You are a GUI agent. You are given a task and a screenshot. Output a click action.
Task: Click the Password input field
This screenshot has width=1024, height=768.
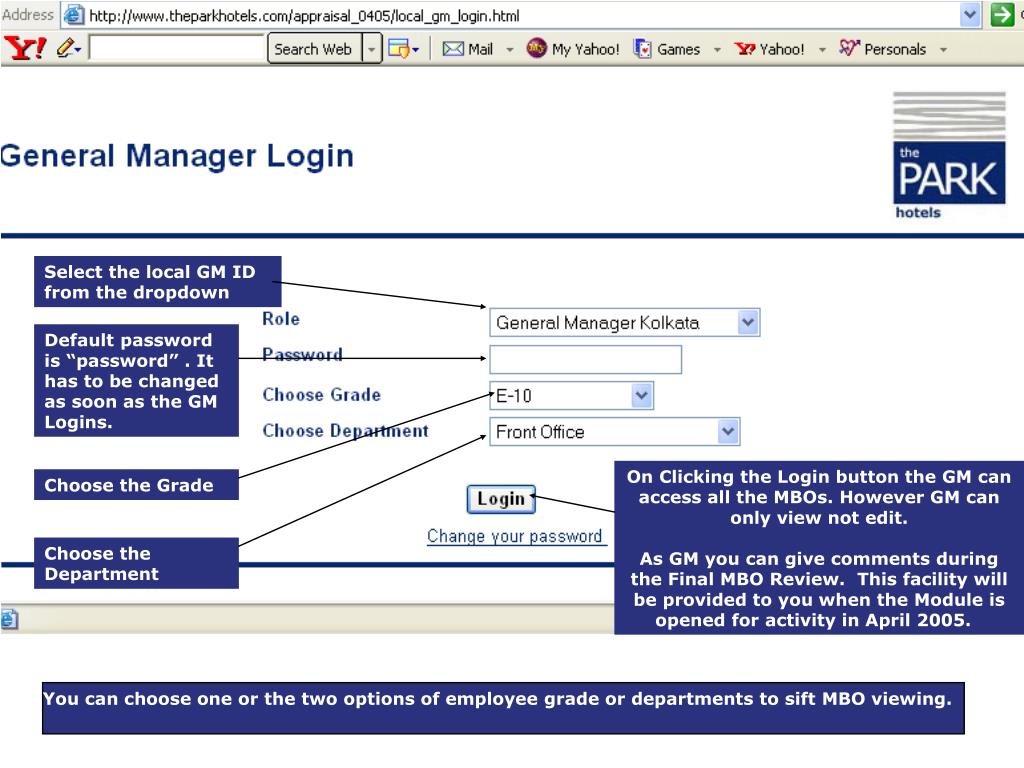tap(585, 359)
